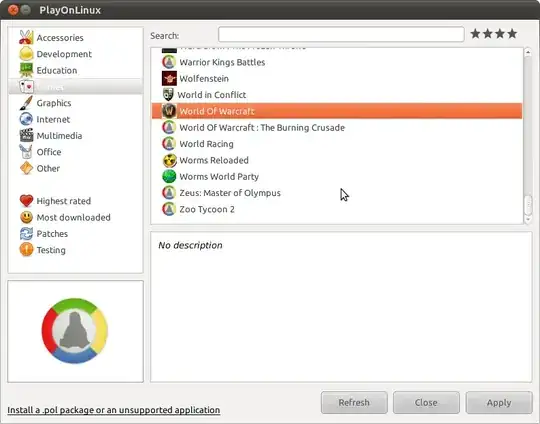
Task: Click inside the Search field
Action: [341, 34]
